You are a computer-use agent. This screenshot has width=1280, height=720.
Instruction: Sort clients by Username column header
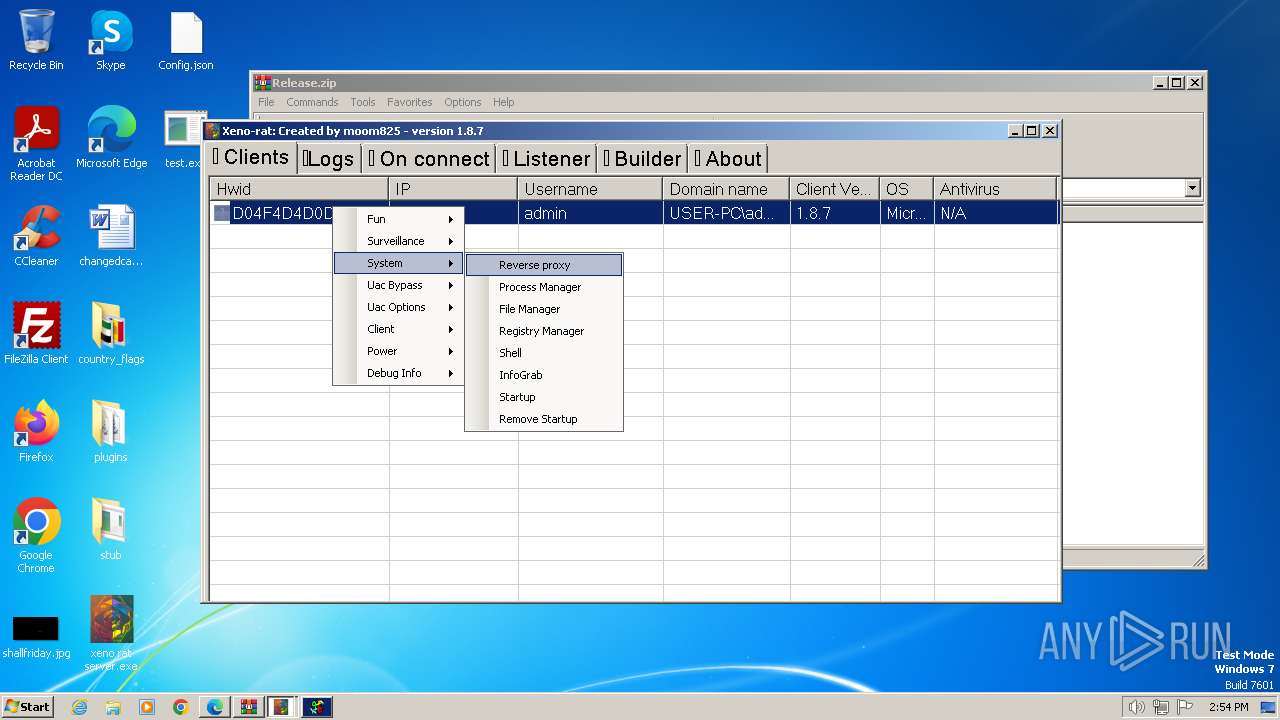[x=590, y=188]
